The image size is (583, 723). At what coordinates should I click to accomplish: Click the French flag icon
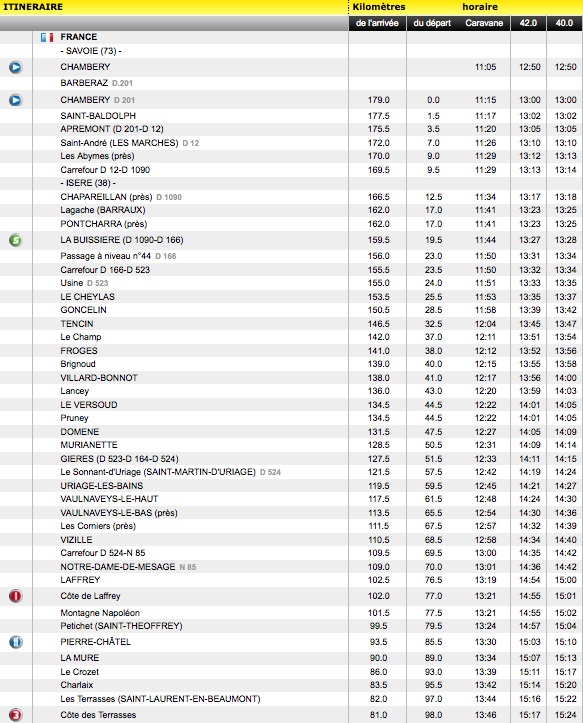pyautogui.click(x=47, y=37)
